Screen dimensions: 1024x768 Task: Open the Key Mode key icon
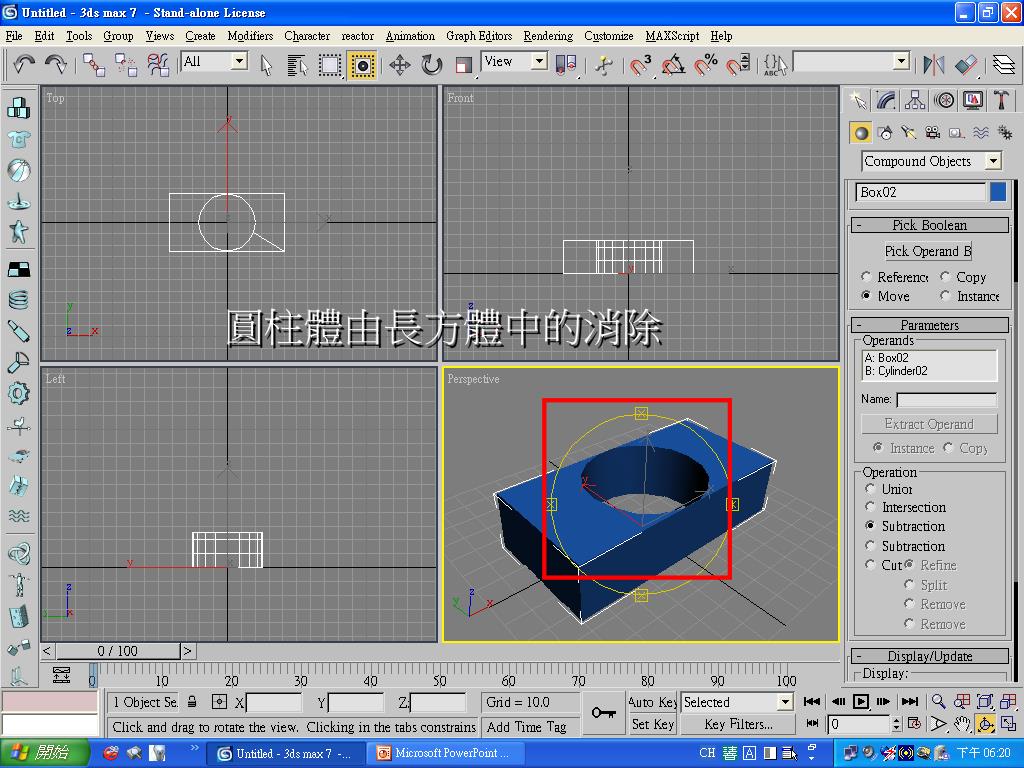[603, 712]
